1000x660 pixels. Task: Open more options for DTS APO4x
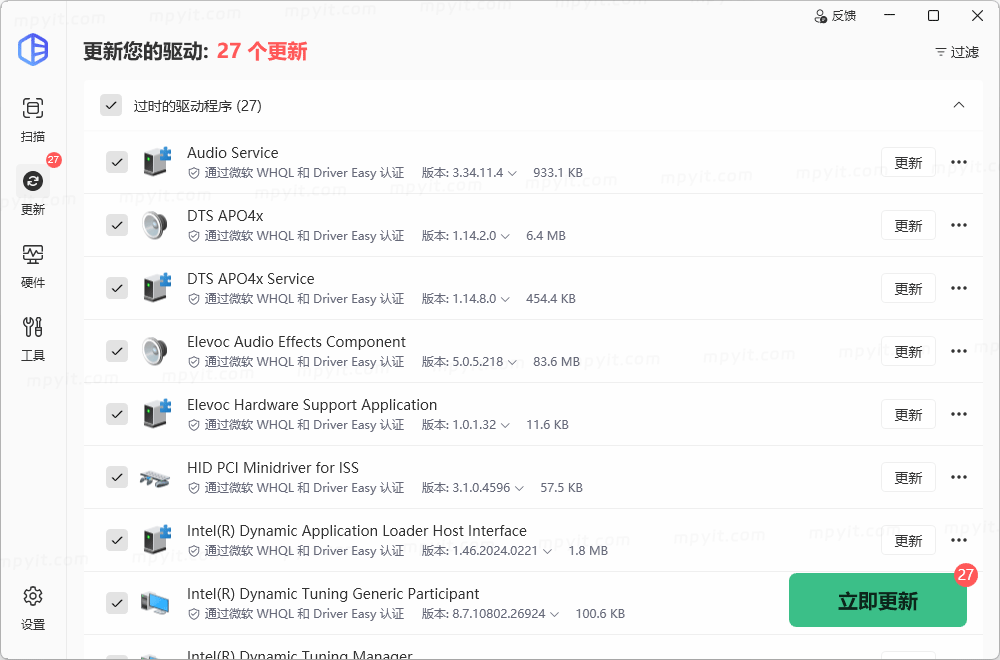coord(959,225)
